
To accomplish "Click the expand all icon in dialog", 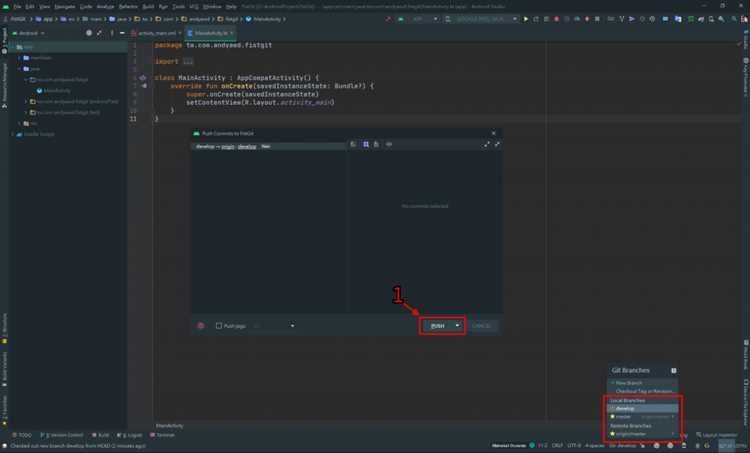I will coord(486,144).
